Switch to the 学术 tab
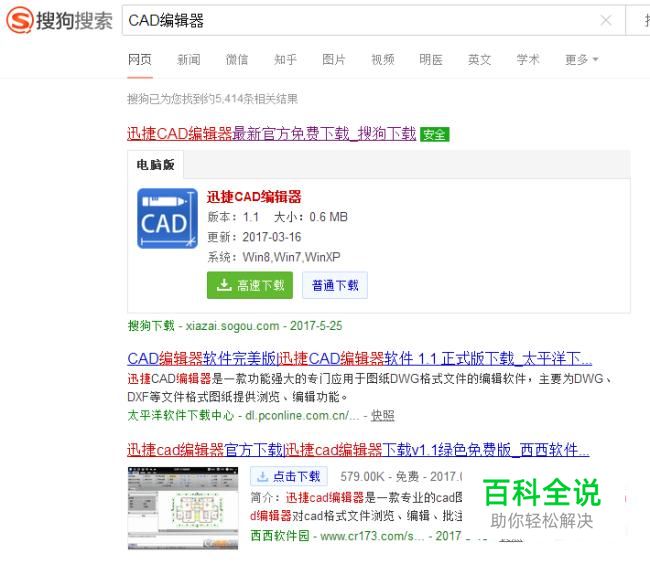This screenshot has height=564, width=650. [528, 60]
